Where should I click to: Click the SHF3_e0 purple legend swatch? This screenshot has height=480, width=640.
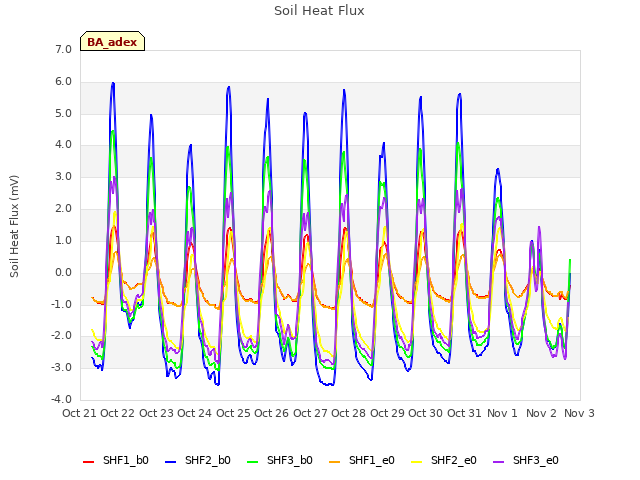click(x=498, y=462)
